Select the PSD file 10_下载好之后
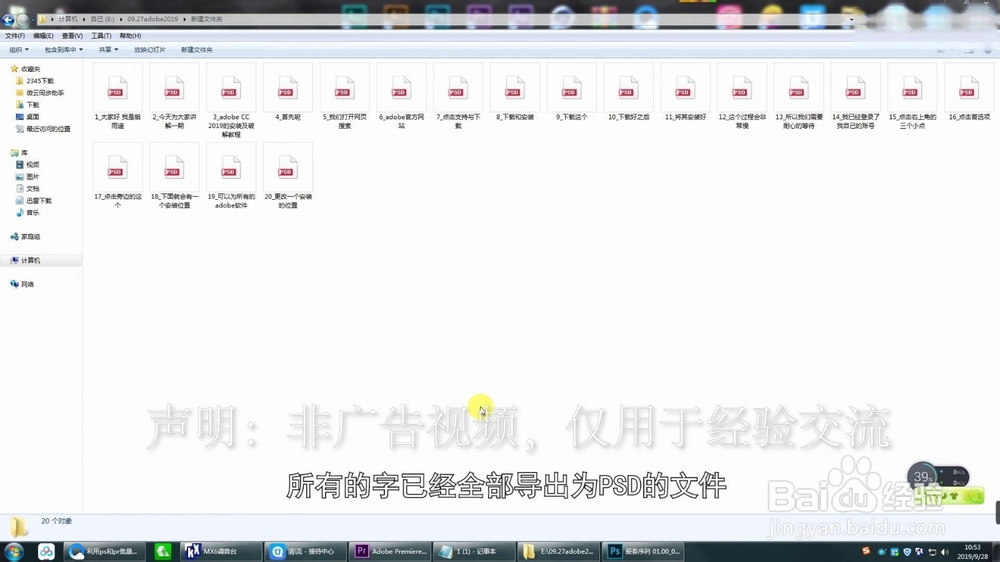The width and height of the screenshot is (1000, 562). coord(628,92)
